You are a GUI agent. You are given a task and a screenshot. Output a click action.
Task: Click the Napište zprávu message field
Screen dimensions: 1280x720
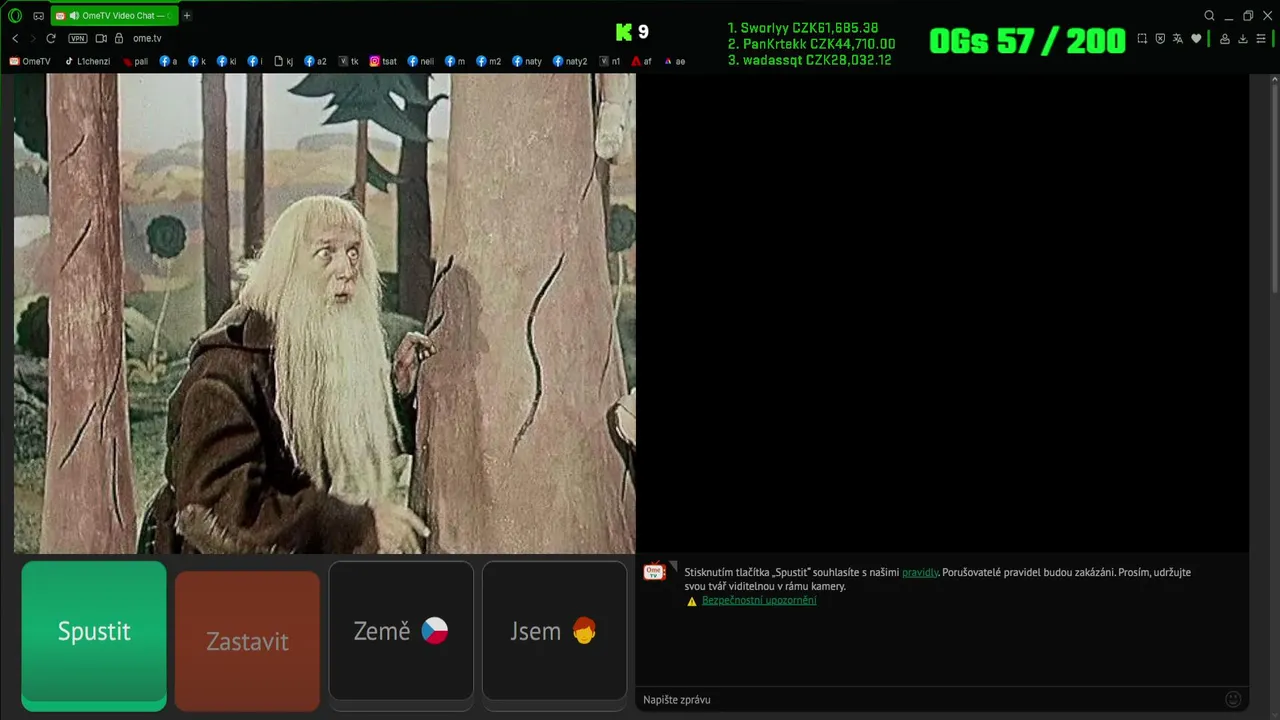point(930,700)
